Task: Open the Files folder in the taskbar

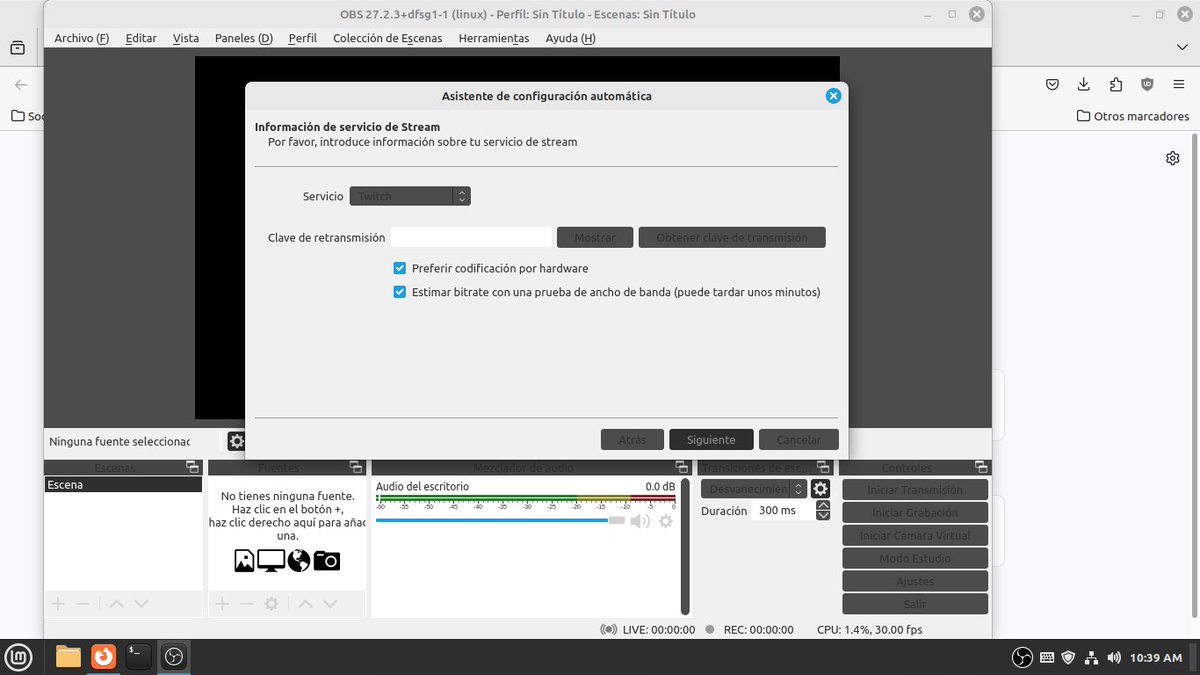Action: 68,657
